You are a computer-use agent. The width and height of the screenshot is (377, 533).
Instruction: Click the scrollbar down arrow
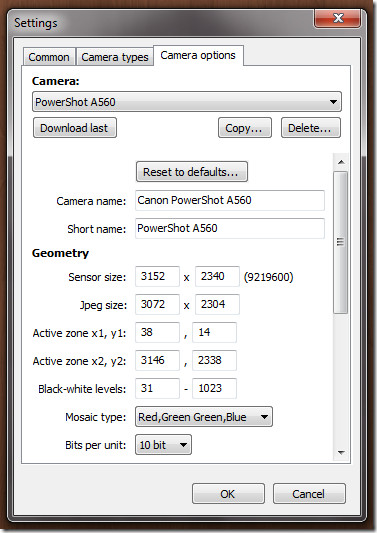point(341,452)
